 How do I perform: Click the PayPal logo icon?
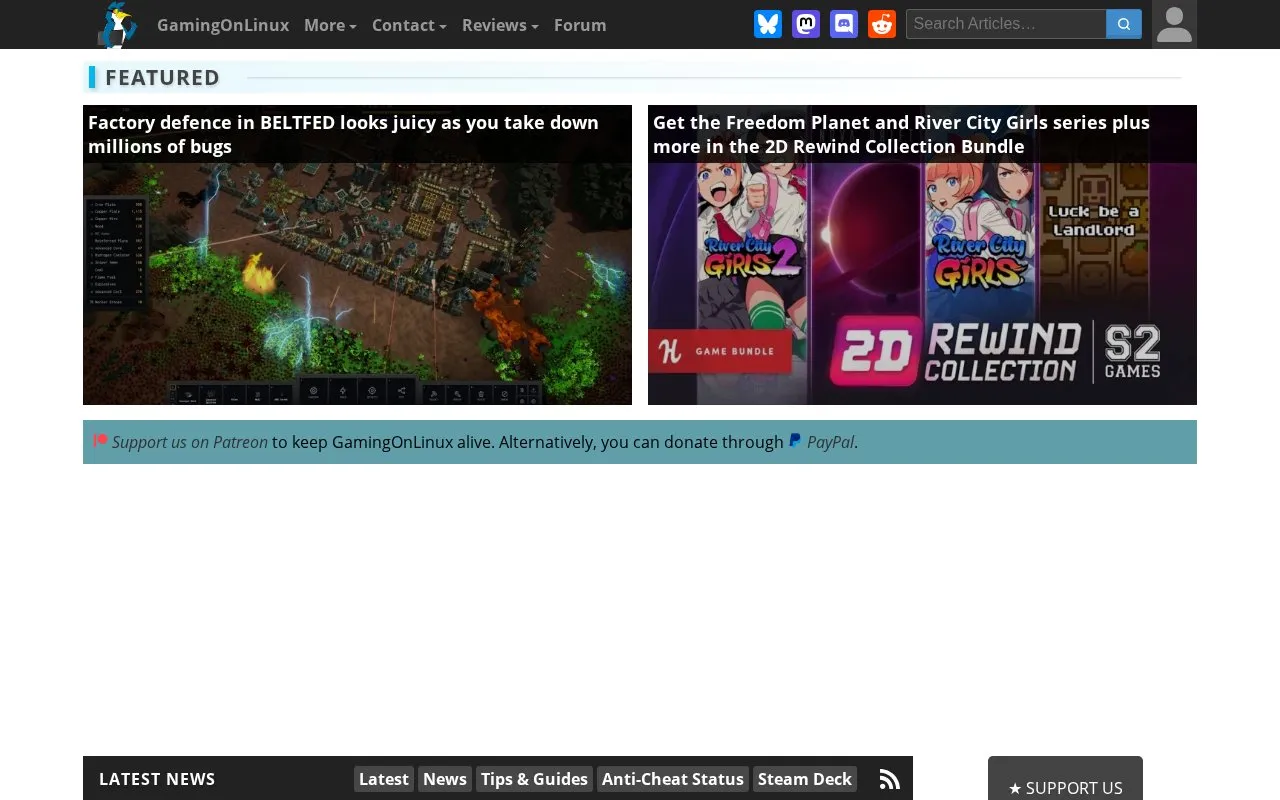[795, 441]
